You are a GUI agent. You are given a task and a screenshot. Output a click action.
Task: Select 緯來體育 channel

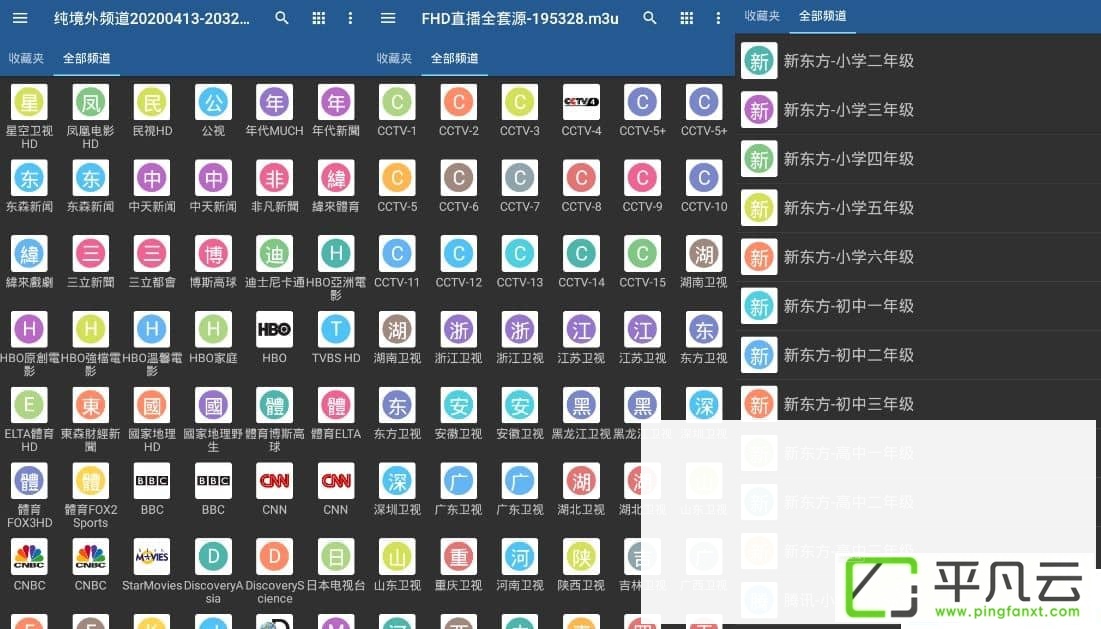[x=336, y=186]
